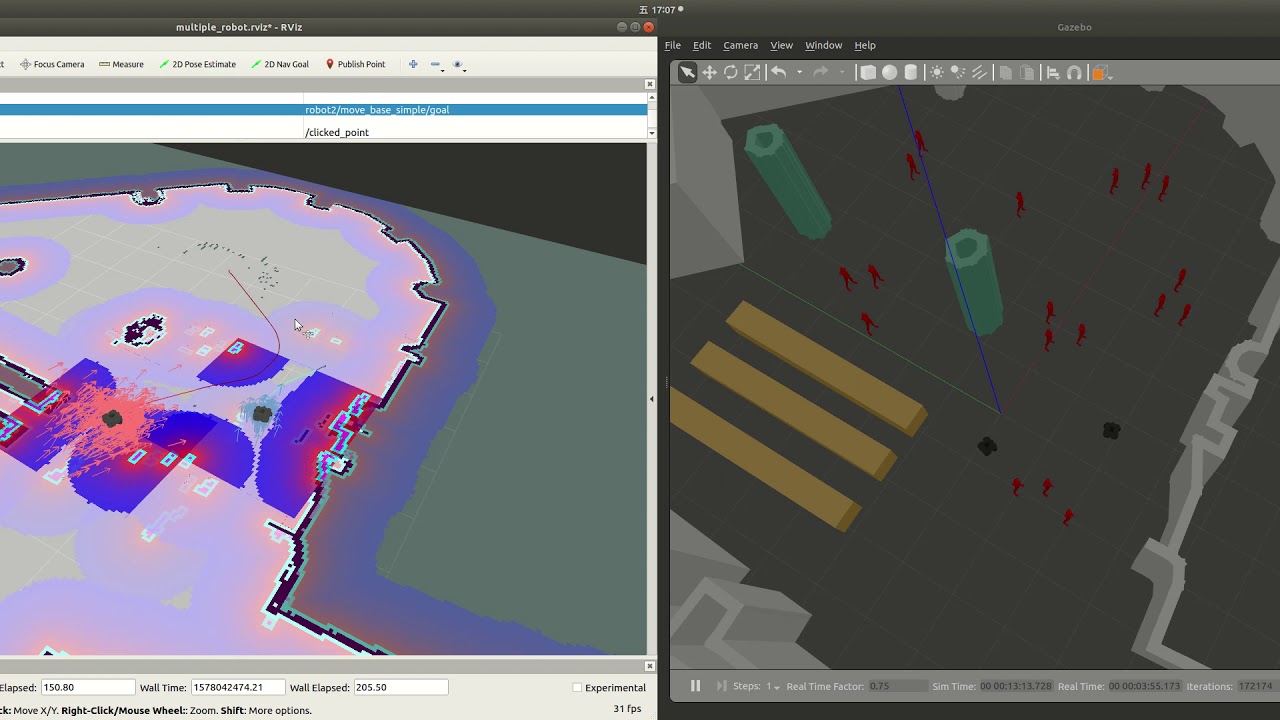Screen dimensions: 1280x720
Task: Click the Gazebo paste icon
Action: click(1027, 72)
